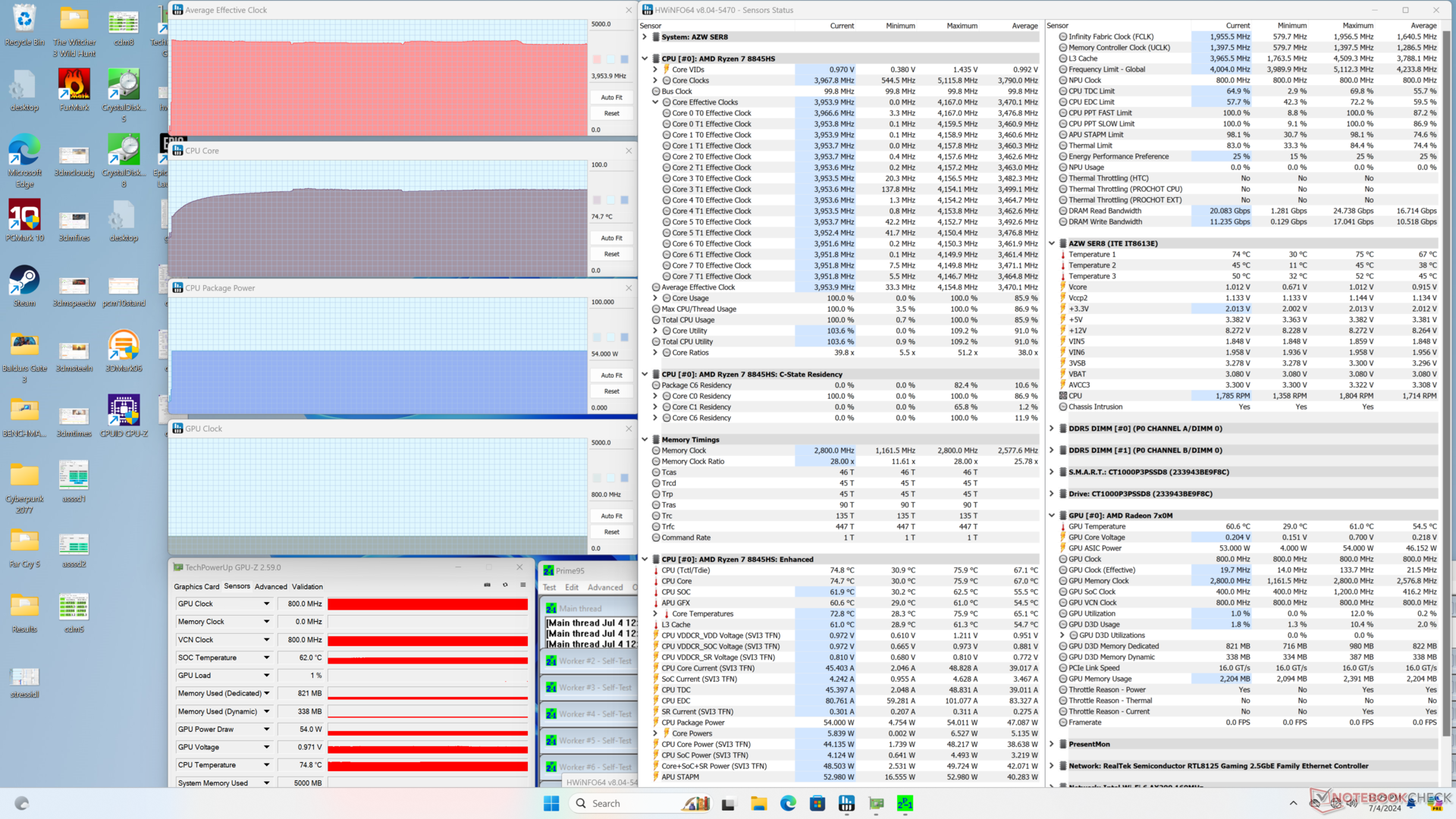Expand the Core VIDs tree row
The image size is (1456, 819).
[655, 70]
